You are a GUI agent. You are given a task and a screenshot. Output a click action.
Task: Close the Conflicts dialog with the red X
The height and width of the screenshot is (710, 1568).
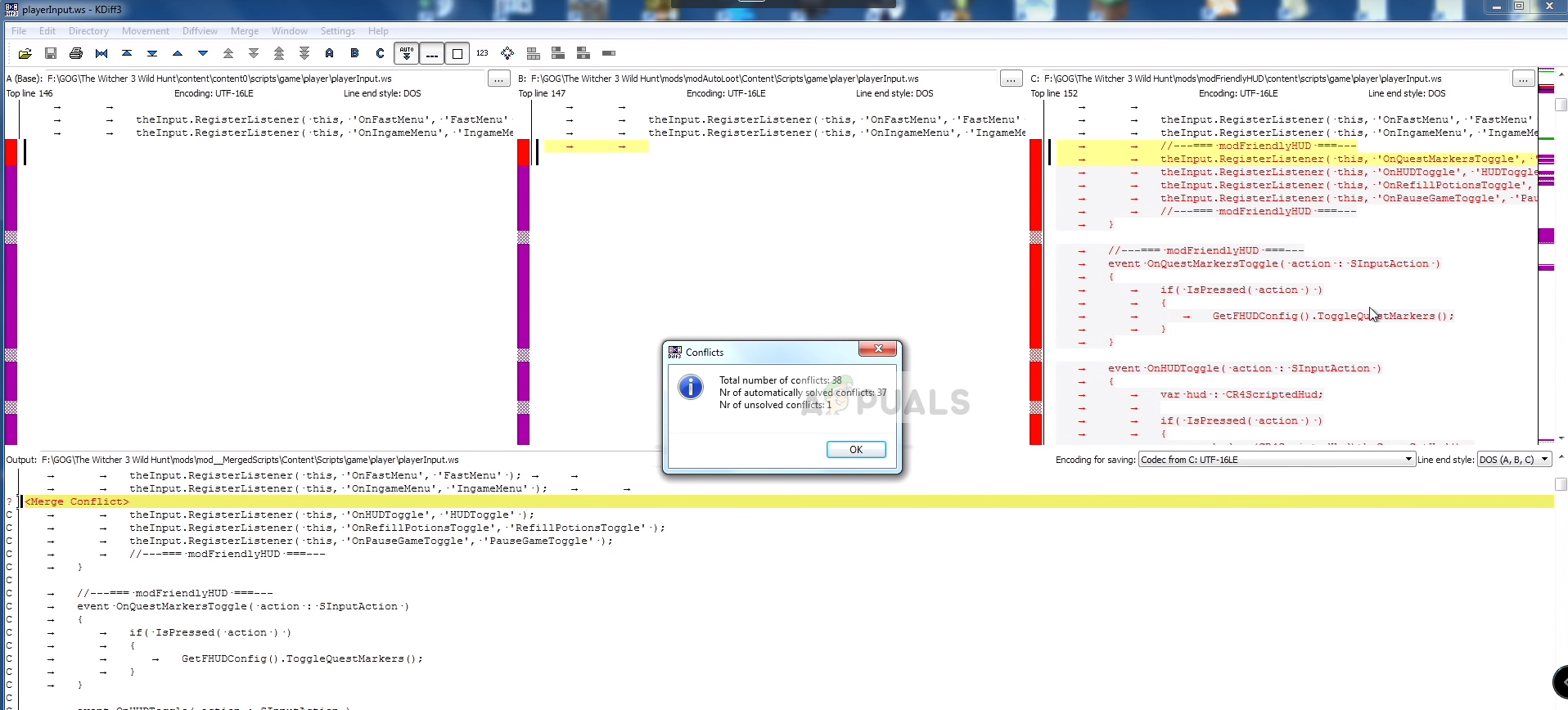pos(878,349)
